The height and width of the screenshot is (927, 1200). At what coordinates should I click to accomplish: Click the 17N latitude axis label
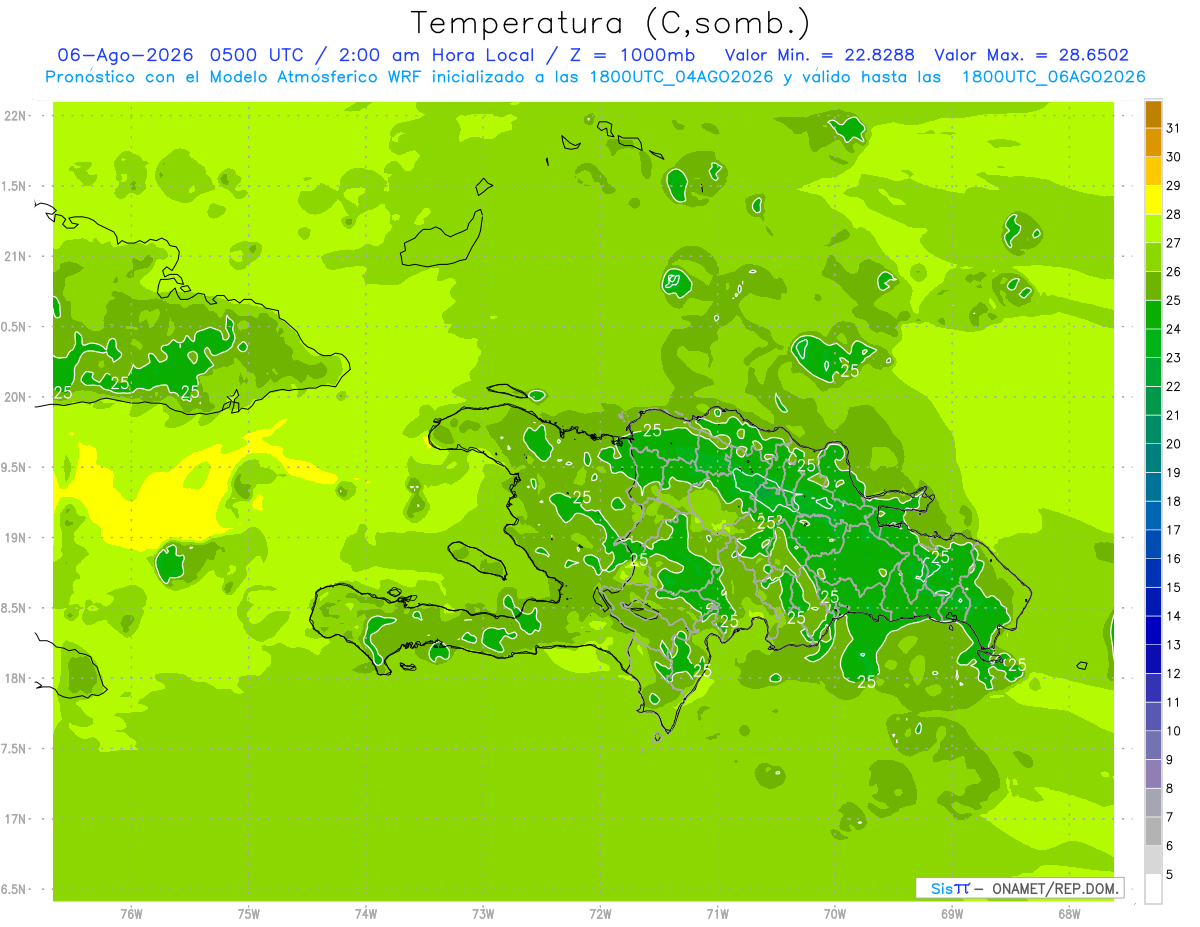pyautogui.click(x=17, y=819)
